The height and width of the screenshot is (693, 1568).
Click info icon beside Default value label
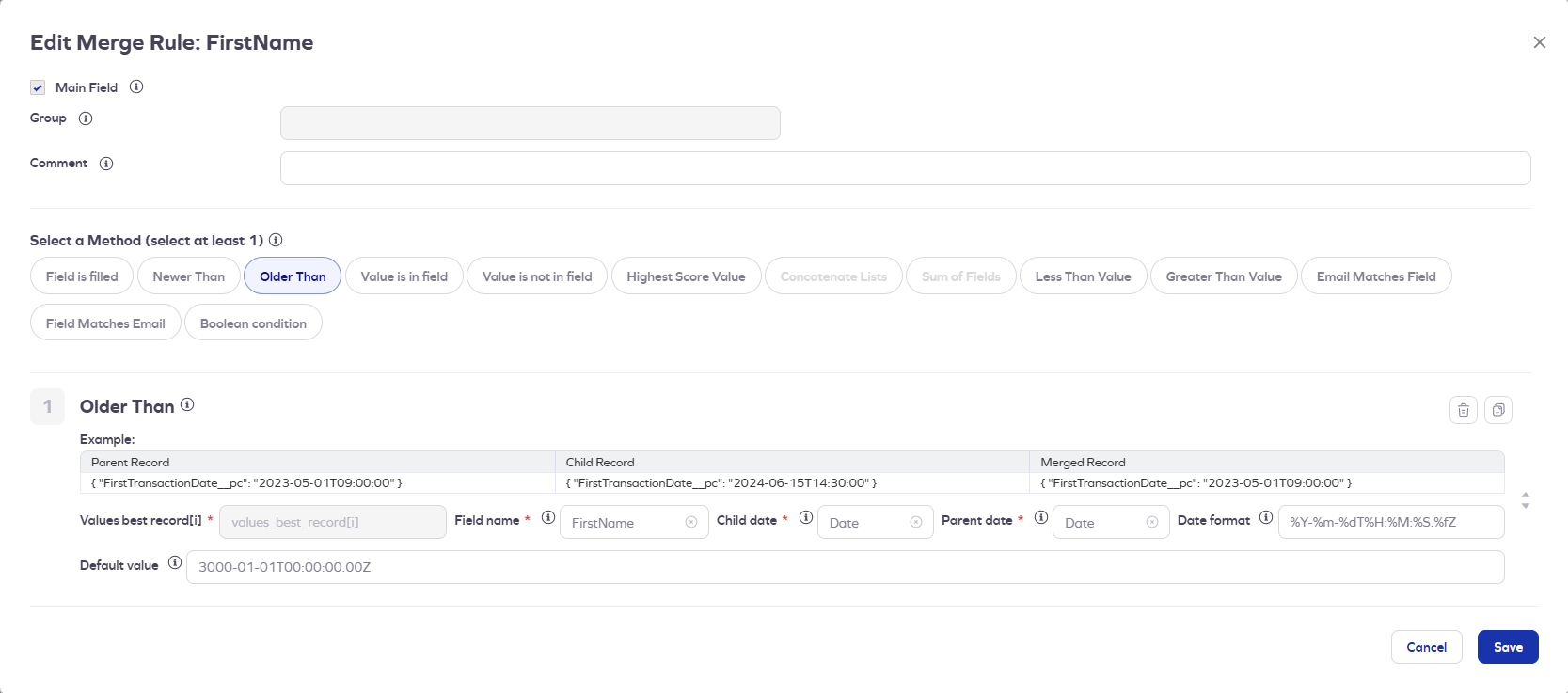[175, 563]
